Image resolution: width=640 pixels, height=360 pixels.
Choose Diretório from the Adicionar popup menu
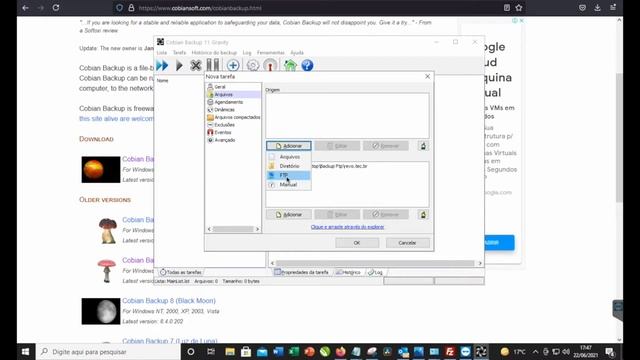point(289,166)
